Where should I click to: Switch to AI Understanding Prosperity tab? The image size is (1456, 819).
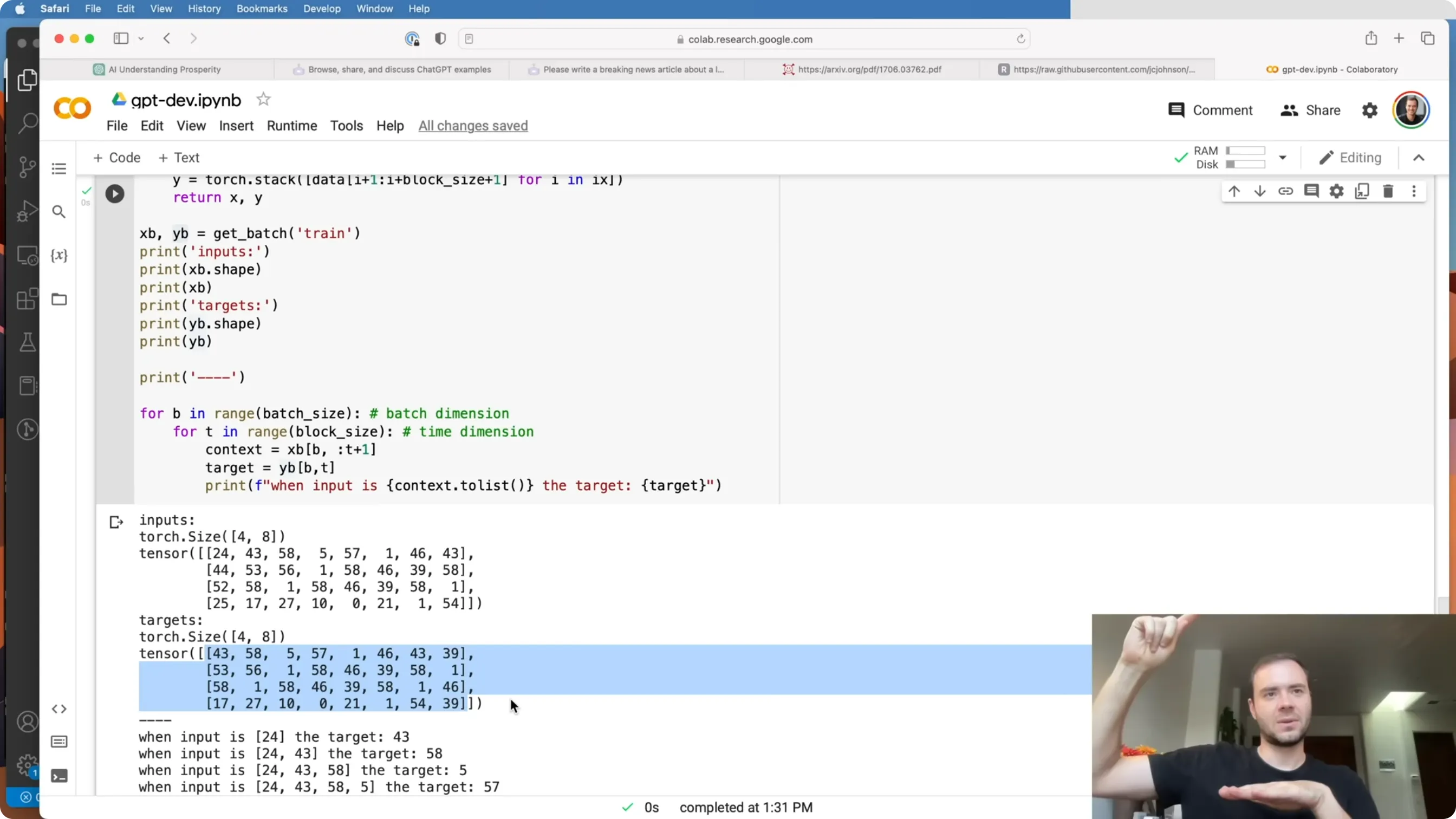point(157,69)
